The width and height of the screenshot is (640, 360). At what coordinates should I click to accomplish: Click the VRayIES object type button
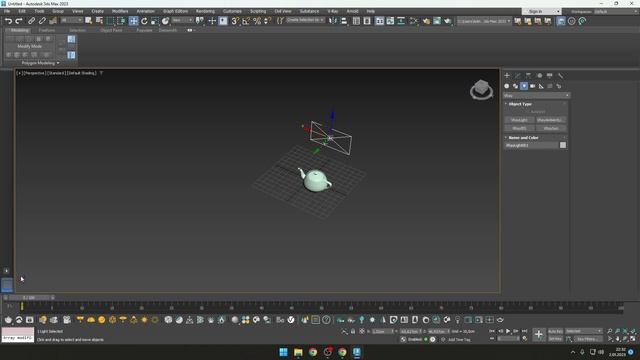click(519, 128)
